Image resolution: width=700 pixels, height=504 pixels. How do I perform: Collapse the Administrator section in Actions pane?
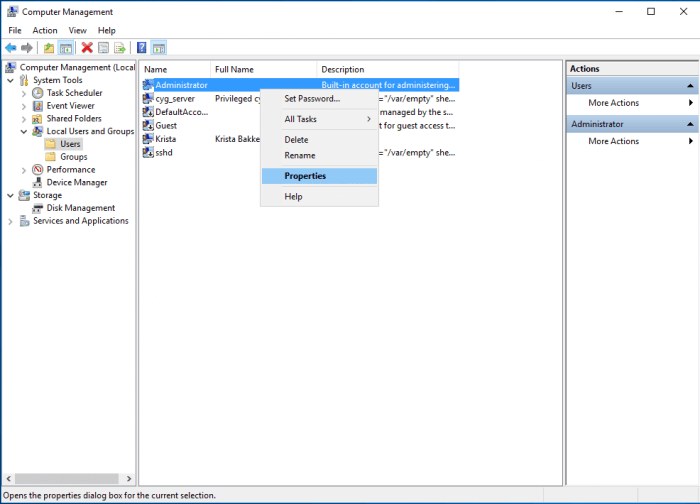coord(690,124)
